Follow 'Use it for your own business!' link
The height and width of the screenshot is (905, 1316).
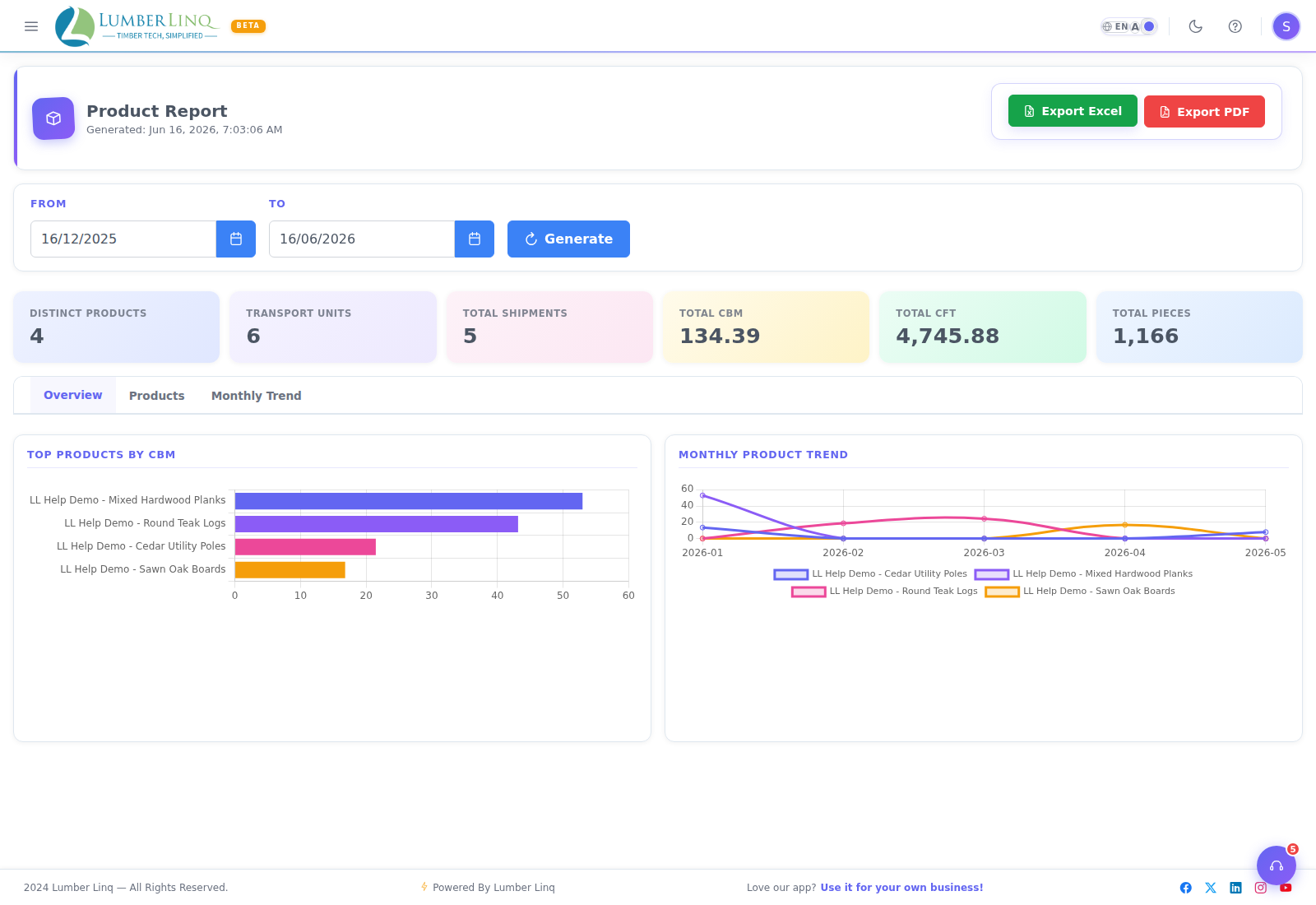click(901, 888)
